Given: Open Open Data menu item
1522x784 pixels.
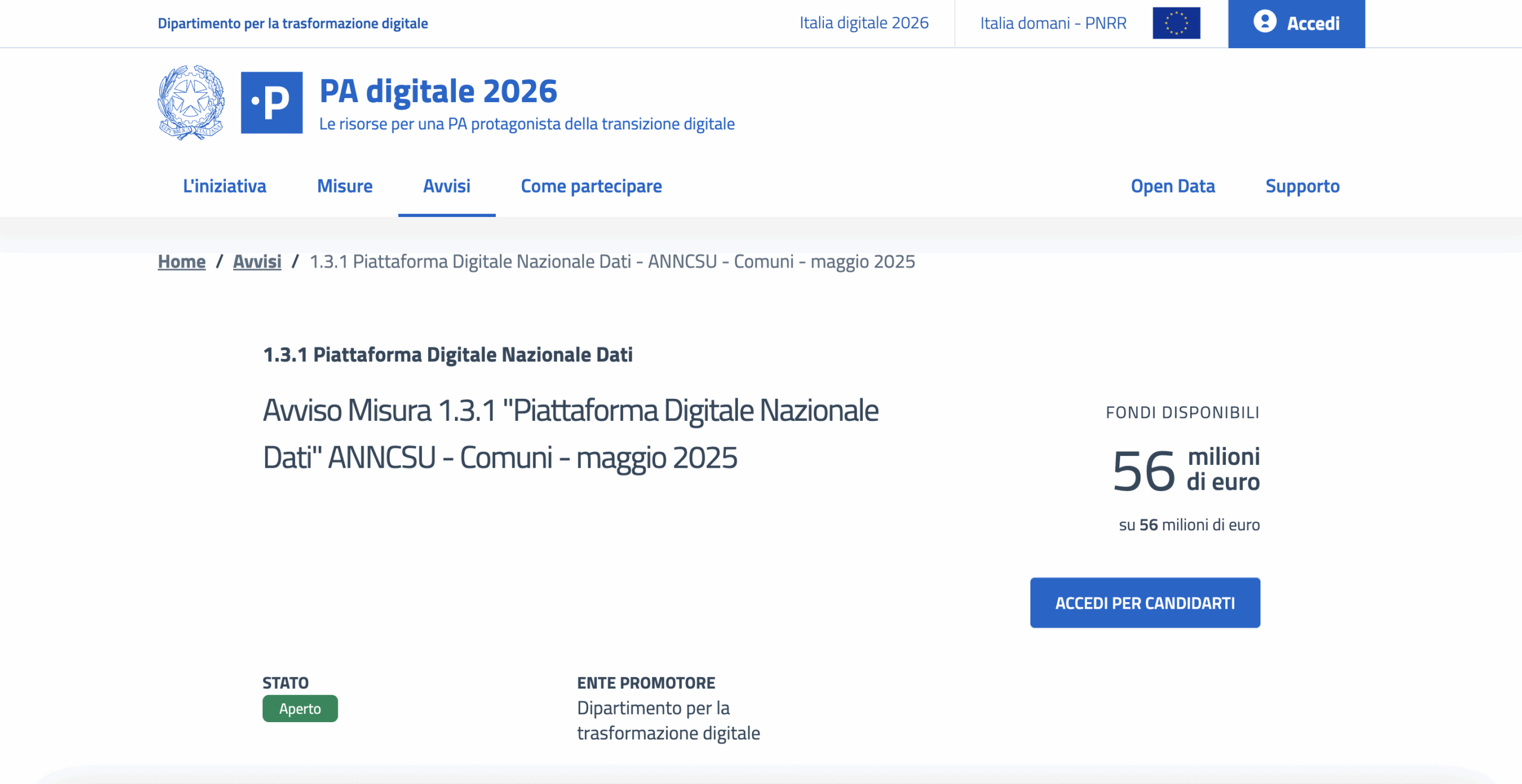Looking at the screenshot, I should (x=1172, y=187).
